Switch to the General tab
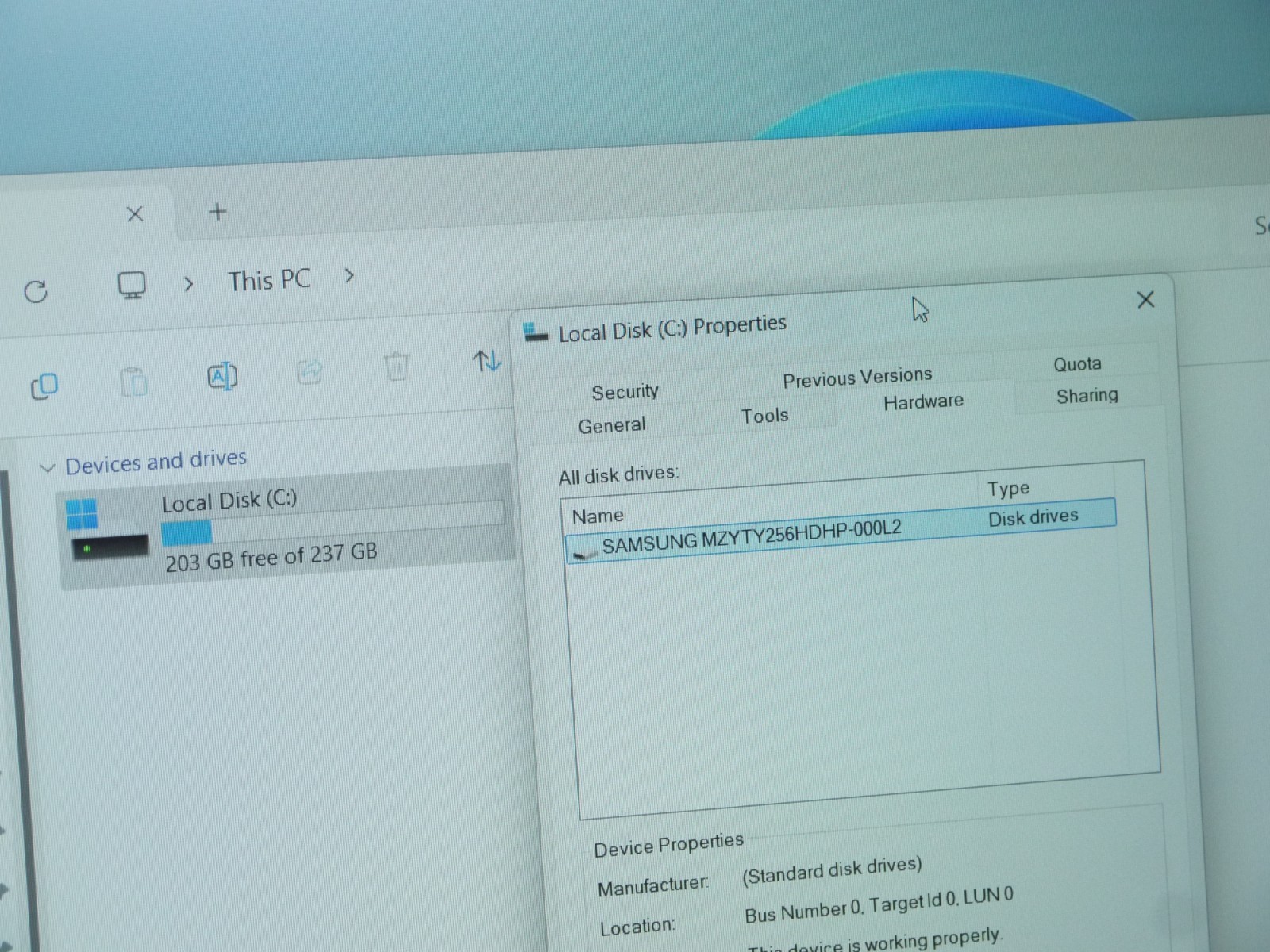 (x=611, y=425)
